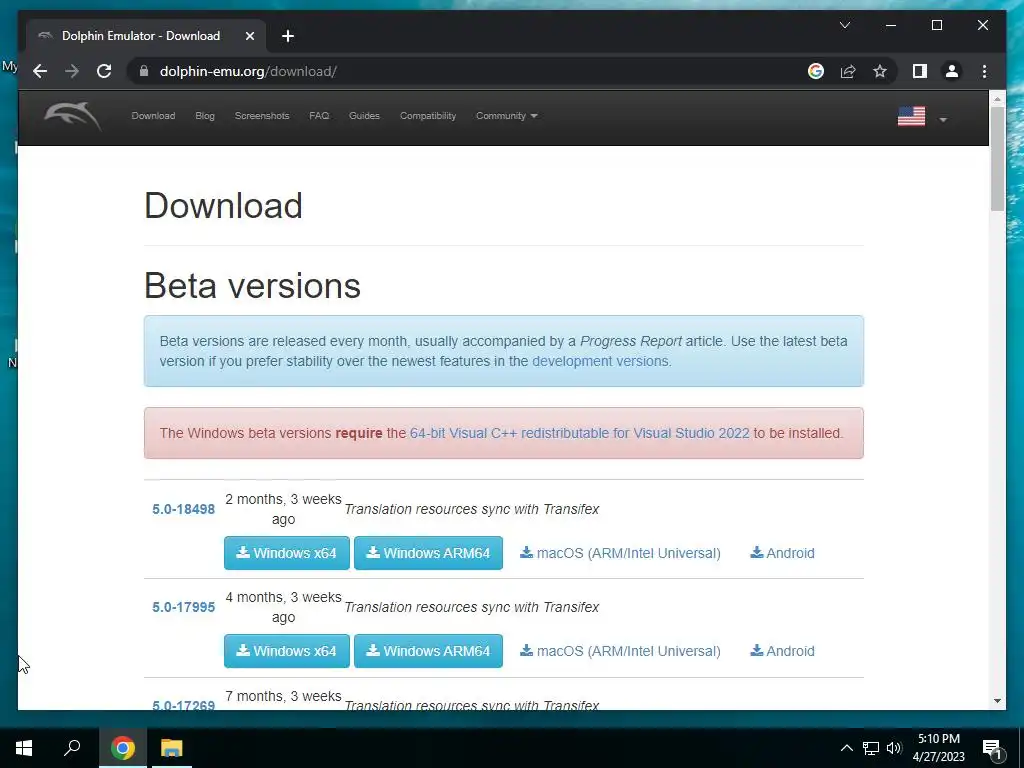Download macOS universal build of 5.0-18498
Image resolution: width=1024 pixels, height=768 pixels.
click(x=620, y=553)
